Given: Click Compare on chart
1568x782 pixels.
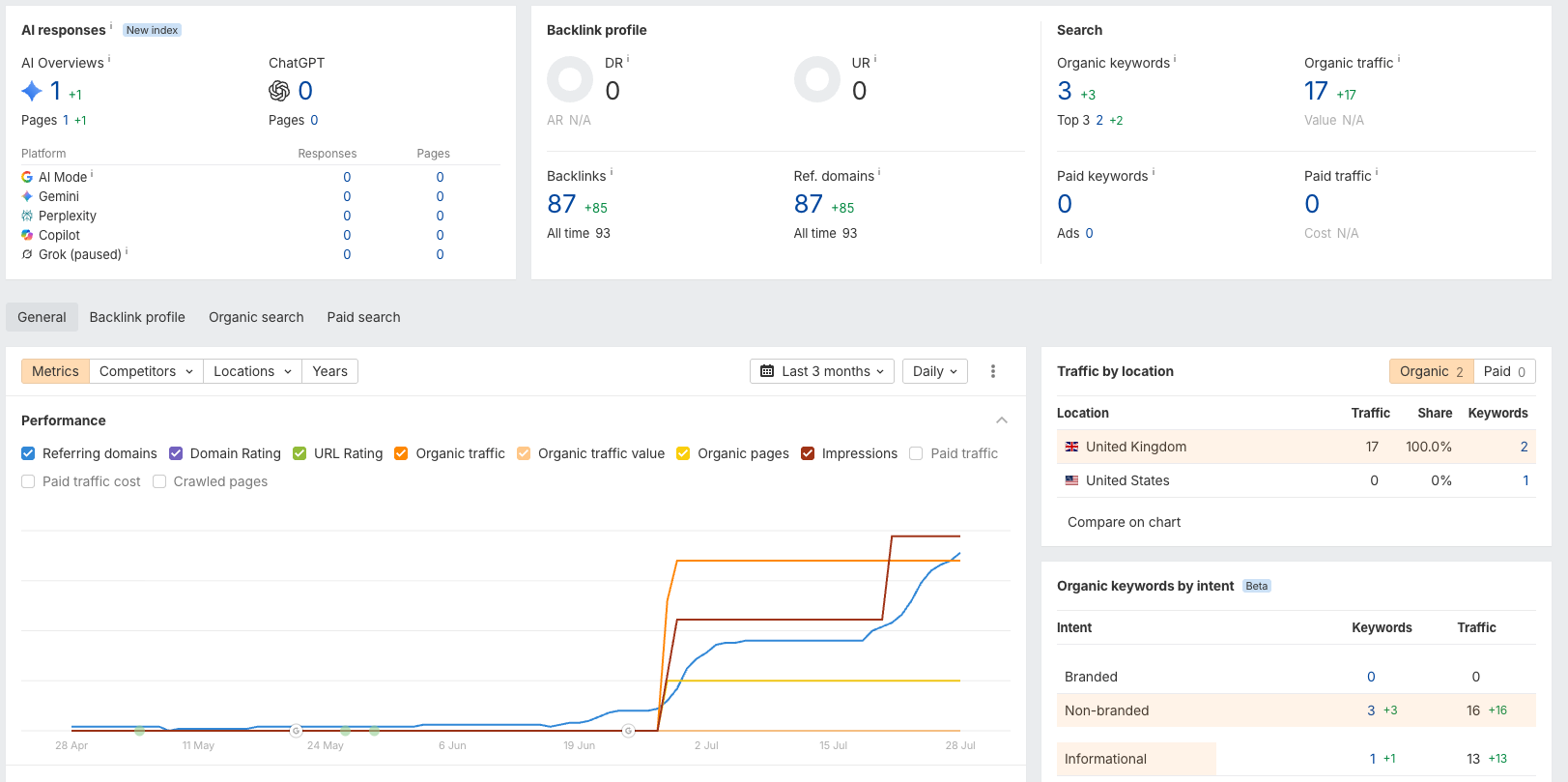Looking at the screenshot, I should click(x=1124, y=522).
